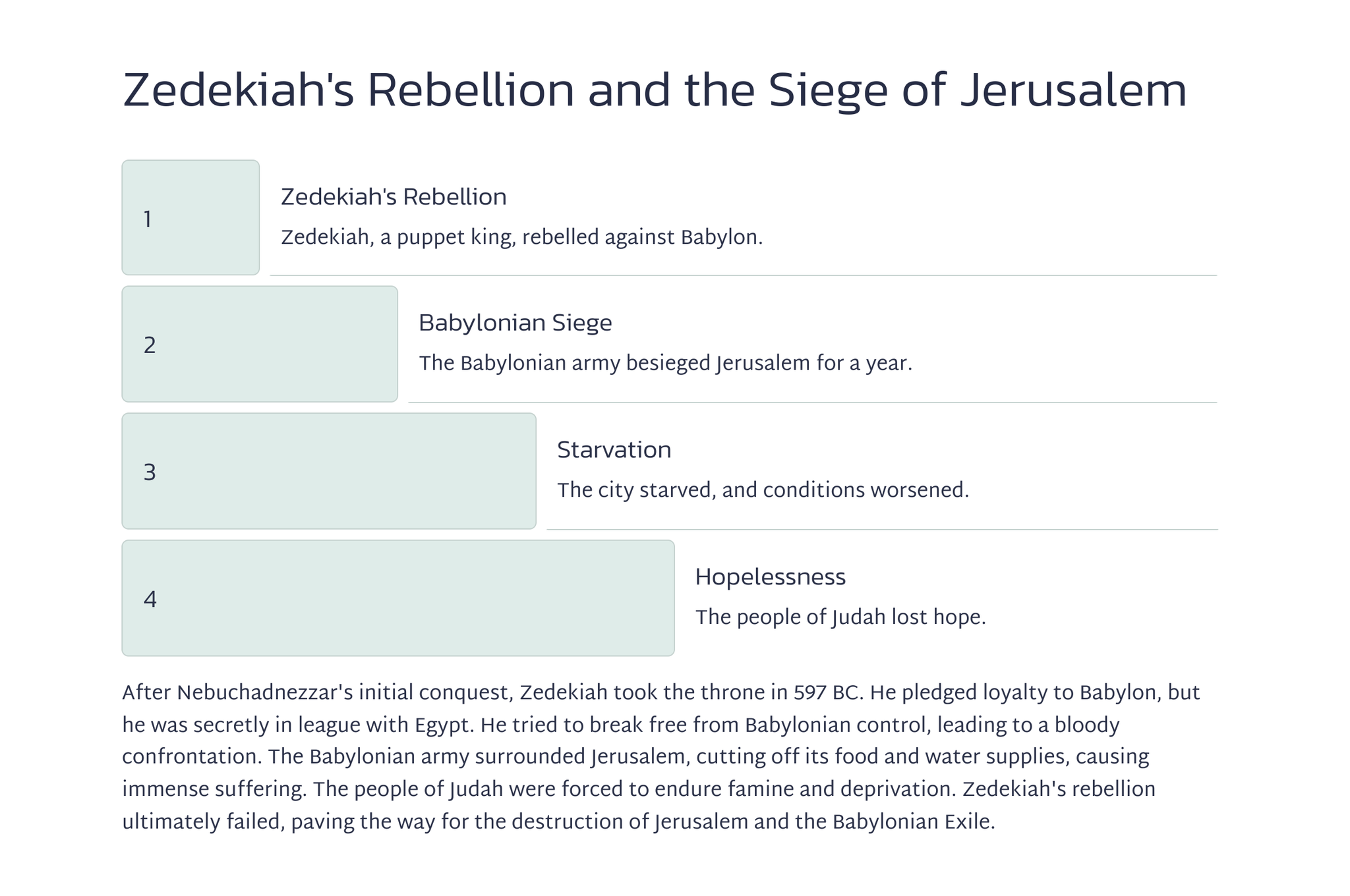Select the shaded box numbered 1
The height and width of the screenshot is (896, 1350).
coord(191,217)
